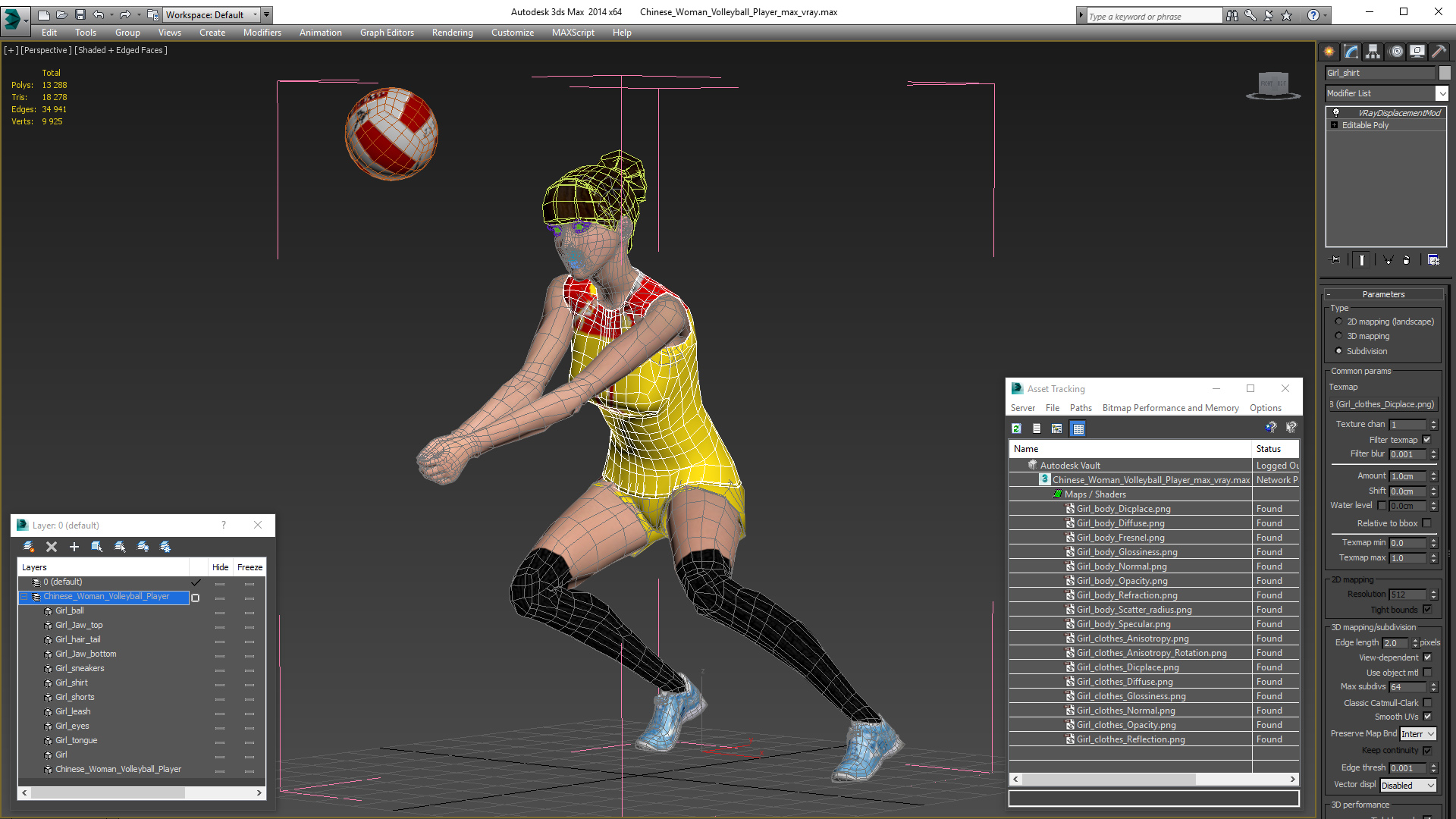Click the Save File floppy icon
This screenshot has width=1456, height=819.
coord(80,14)
